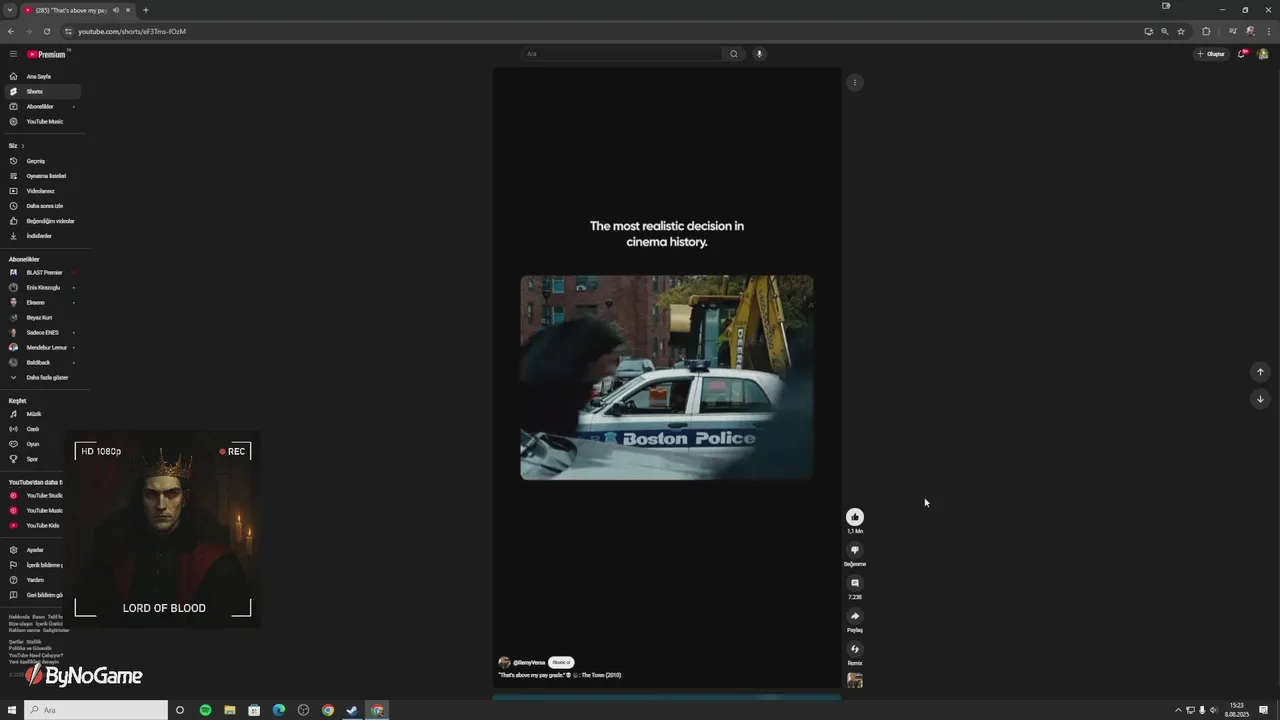Click Abone ol subscribe button
Viewport: 1280px width, 720px height.
(x=561, y=662)
